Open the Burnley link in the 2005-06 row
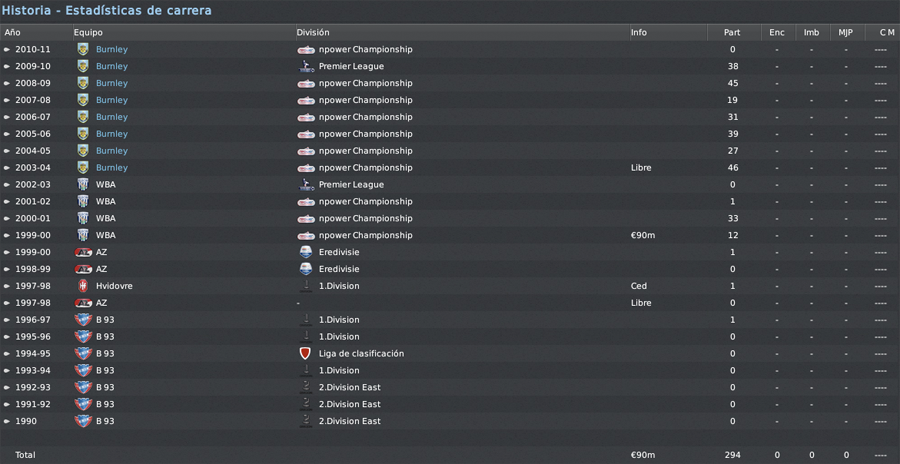The width and height of the screenshot is (900, 464). point(111,134)
